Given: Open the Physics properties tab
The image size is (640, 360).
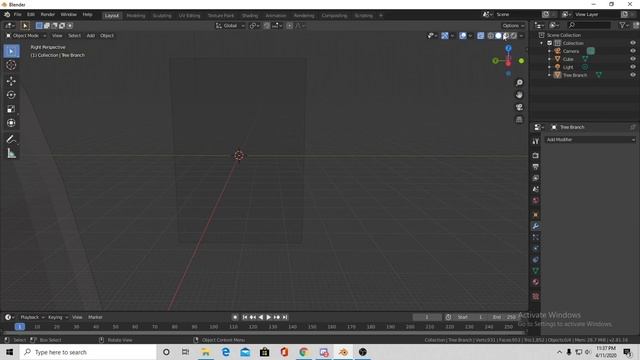Looking at the screenshot, I should [536, 249].
